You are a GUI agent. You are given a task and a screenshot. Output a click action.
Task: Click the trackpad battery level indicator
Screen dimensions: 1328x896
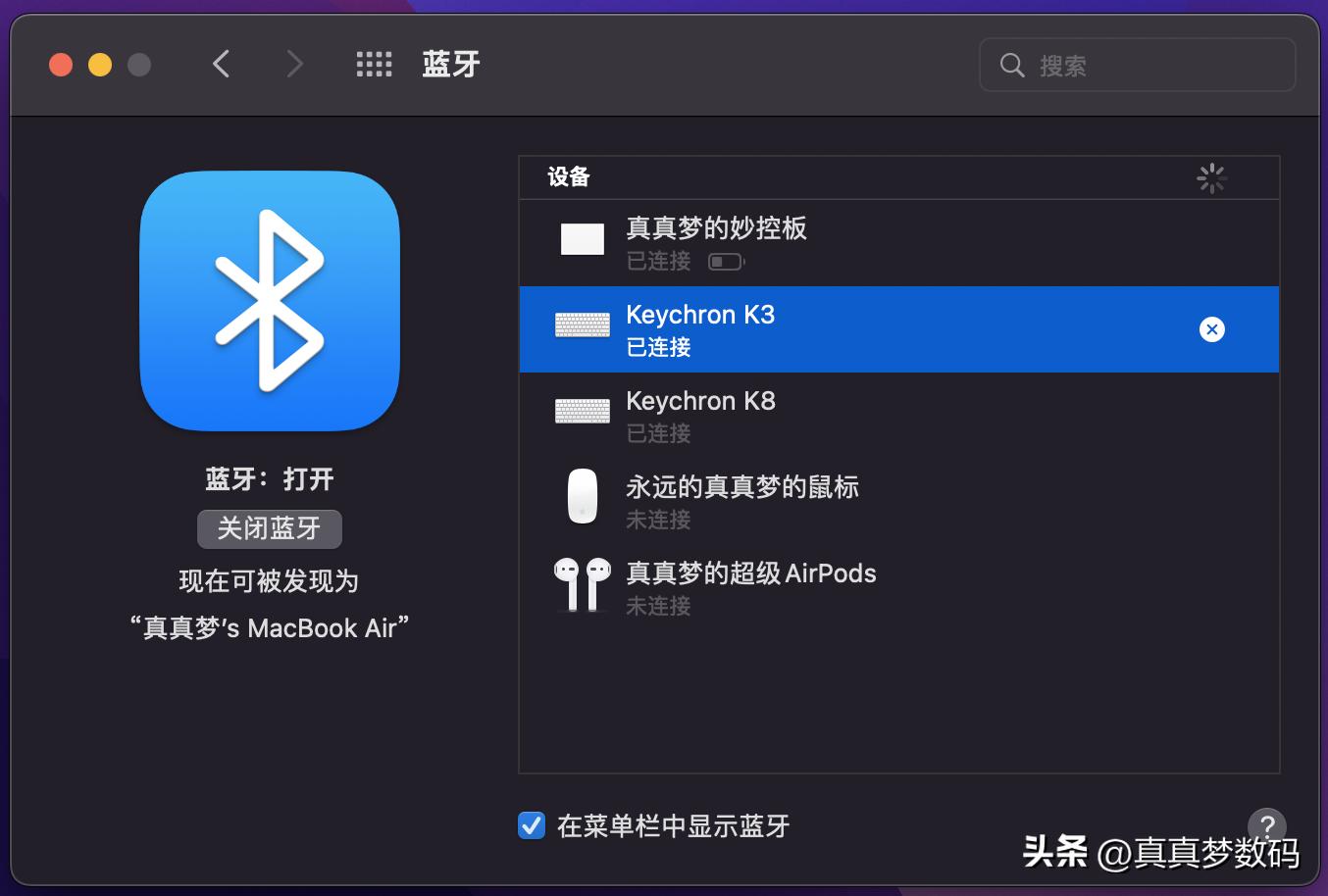pyautogui.click(x=725, y=261)
